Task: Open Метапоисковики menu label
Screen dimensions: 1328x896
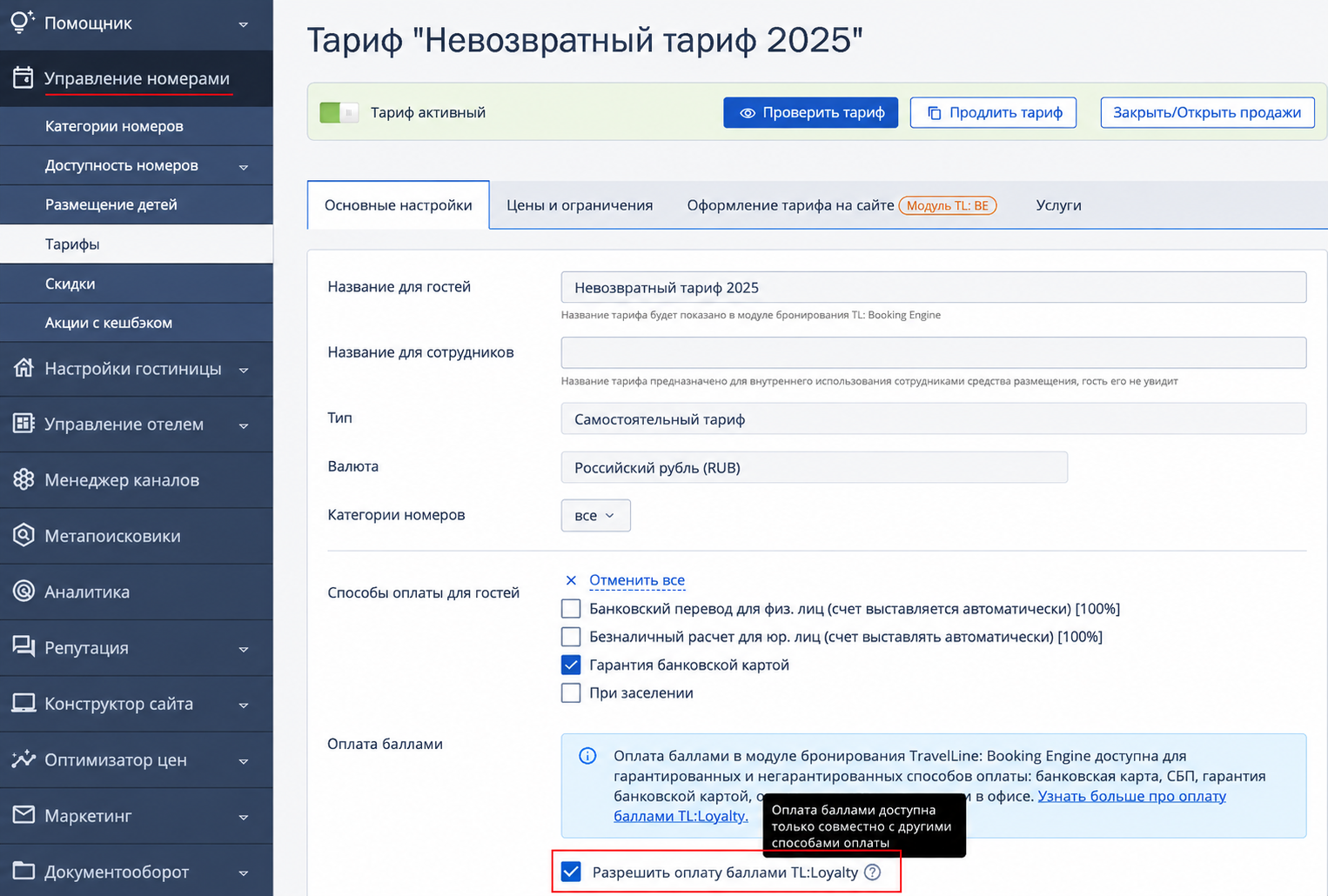Action: (x=112, y=536)
